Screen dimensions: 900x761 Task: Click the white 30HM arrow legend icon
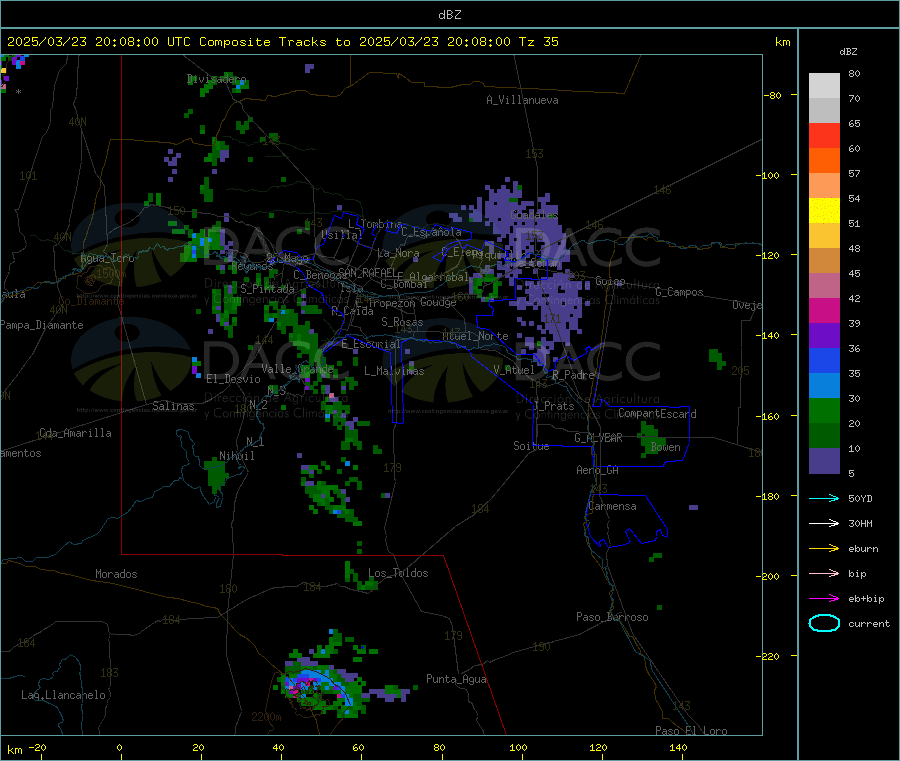pyautogui.click(x=824, y=523)
